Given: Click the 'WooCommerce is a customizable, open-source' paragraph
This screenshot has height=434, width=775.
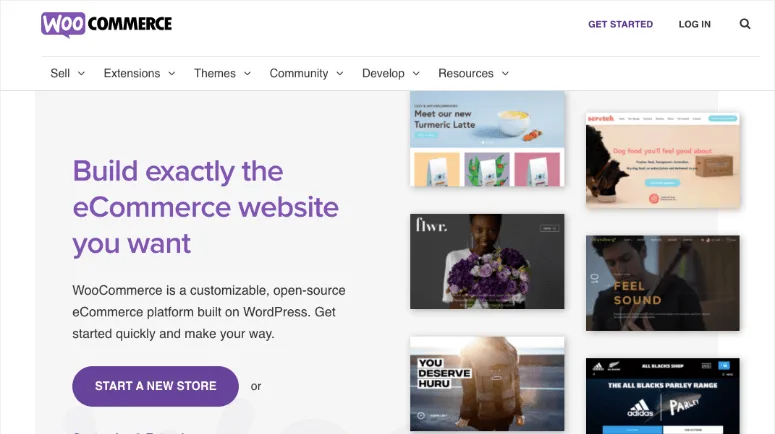Looking at the screenshot, I should click(209, 312).
